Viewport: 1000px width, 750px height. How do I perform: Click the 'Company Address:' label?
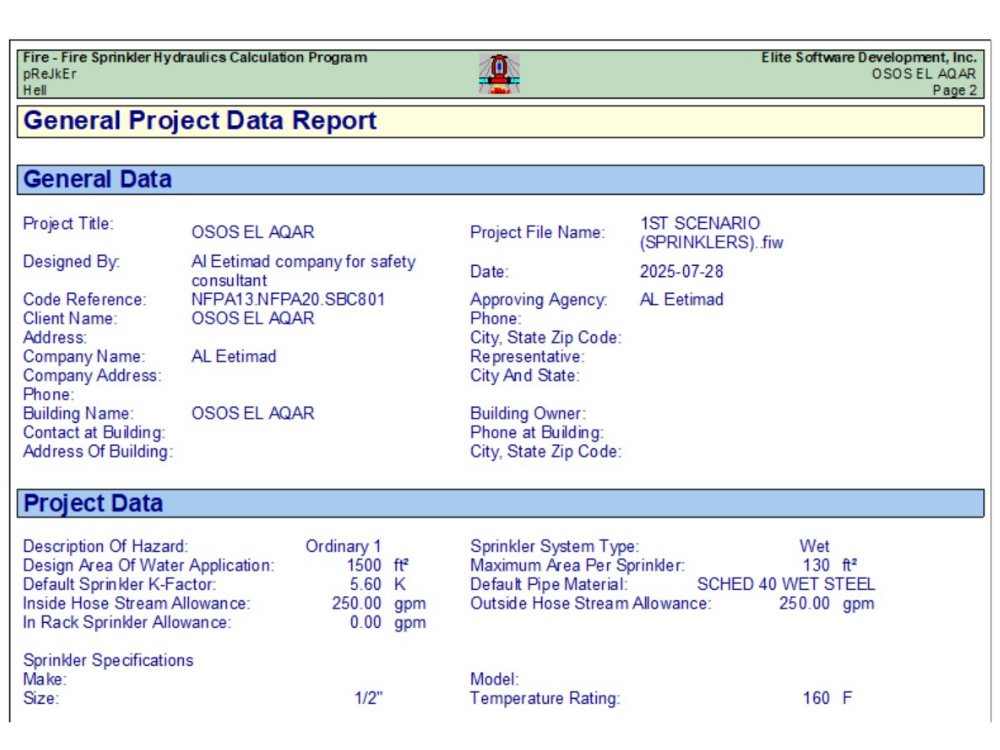[x=92, y=376]
